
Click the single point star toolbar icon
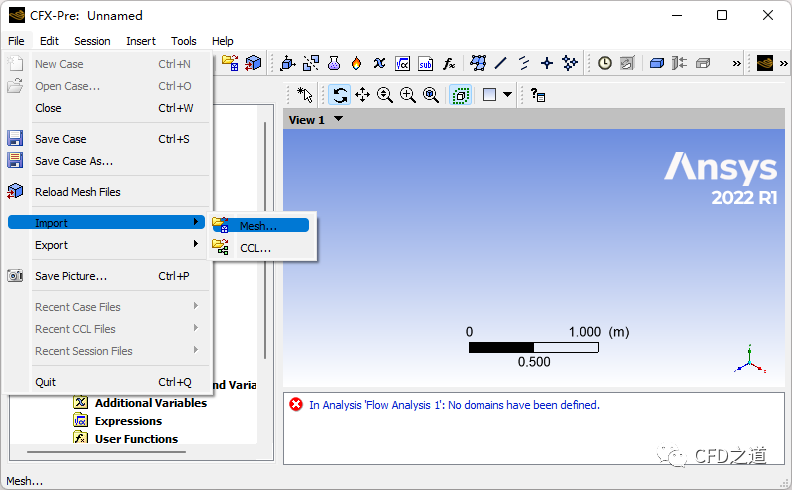tap(547, 63)
